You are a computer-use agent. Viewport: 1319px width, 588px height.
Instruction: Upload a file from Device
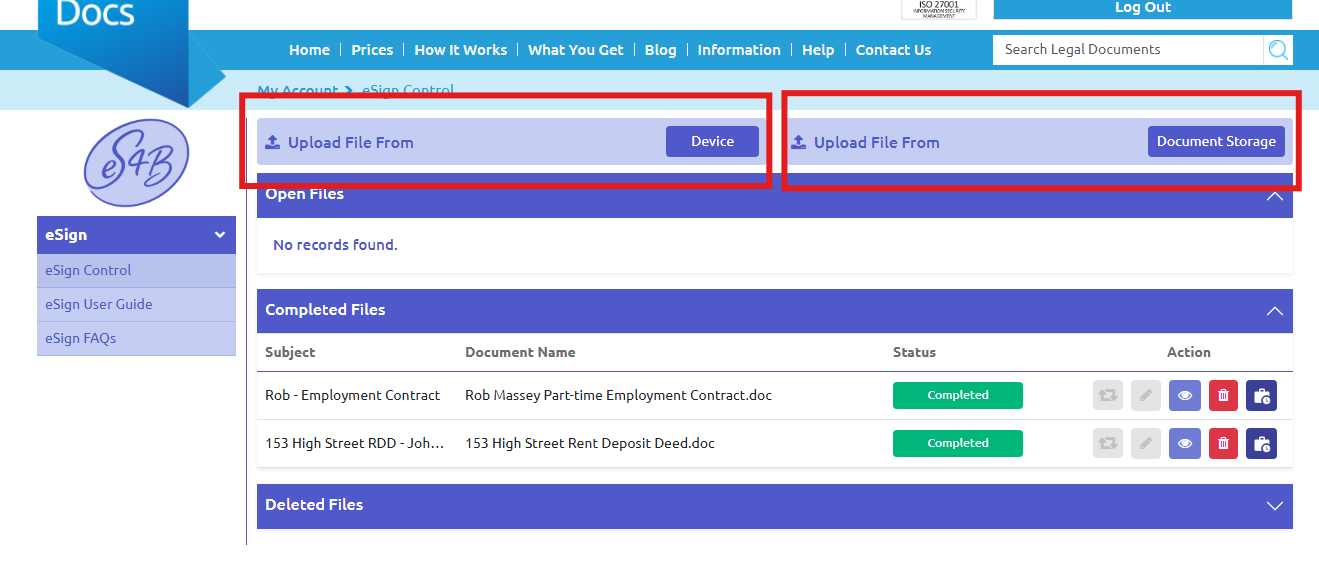click(712, 142)
